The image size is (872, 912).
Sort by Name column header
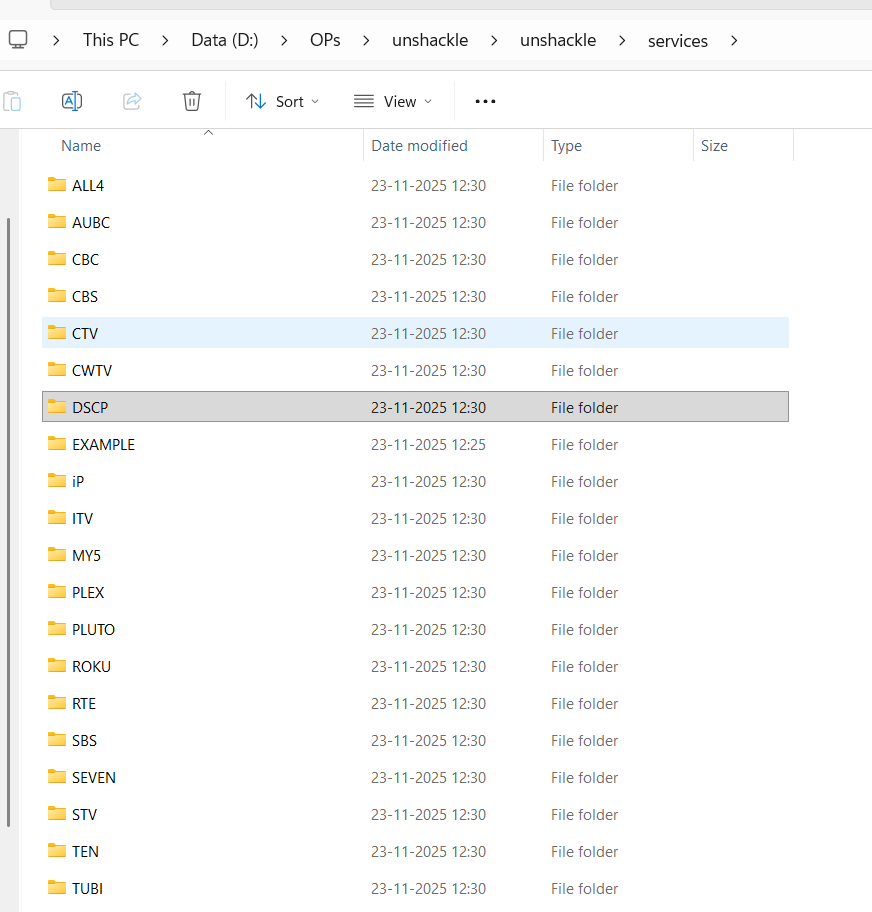coord(81,145)
